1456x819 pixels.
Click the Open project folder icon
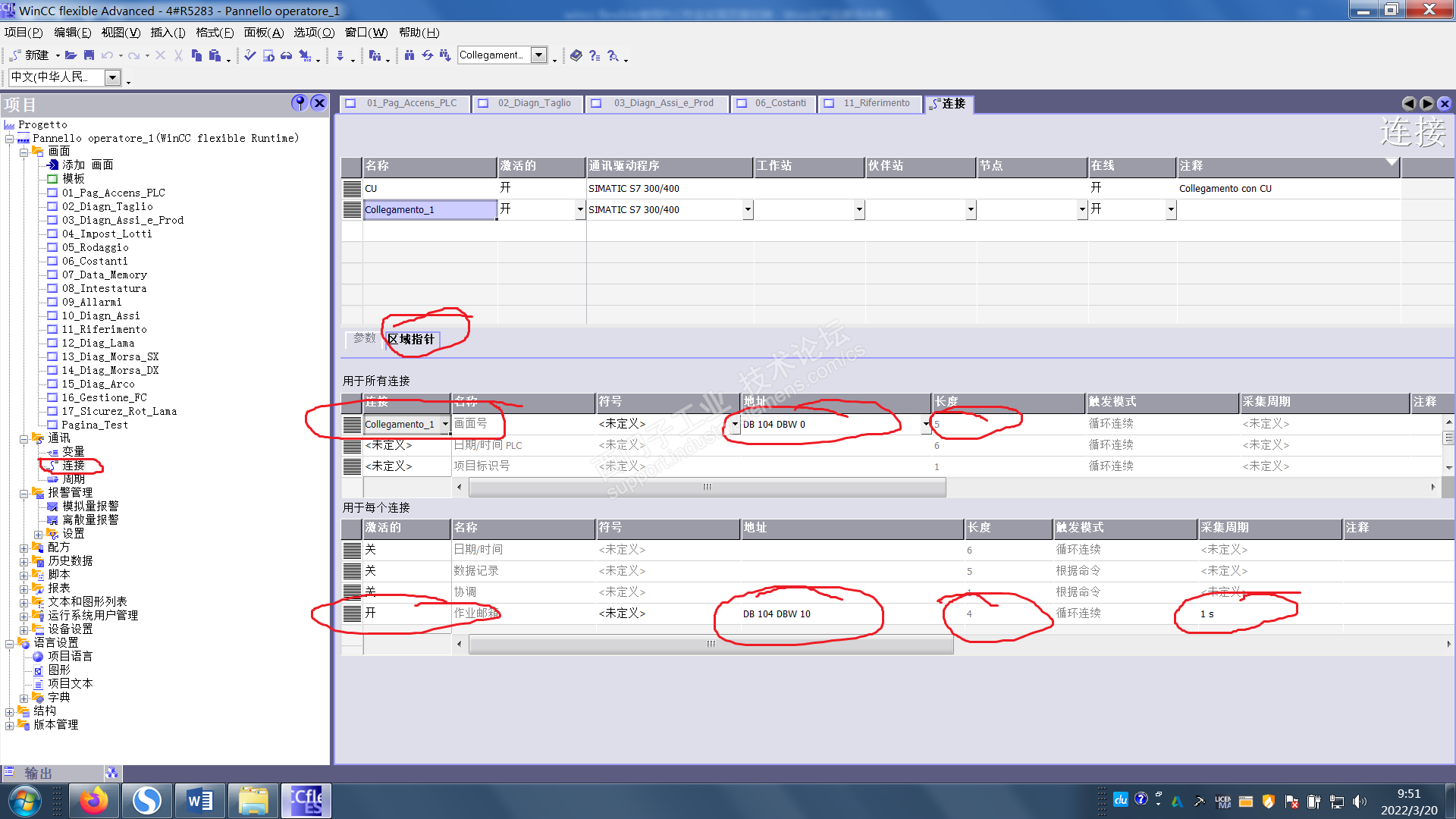click(x=71, y=55)
